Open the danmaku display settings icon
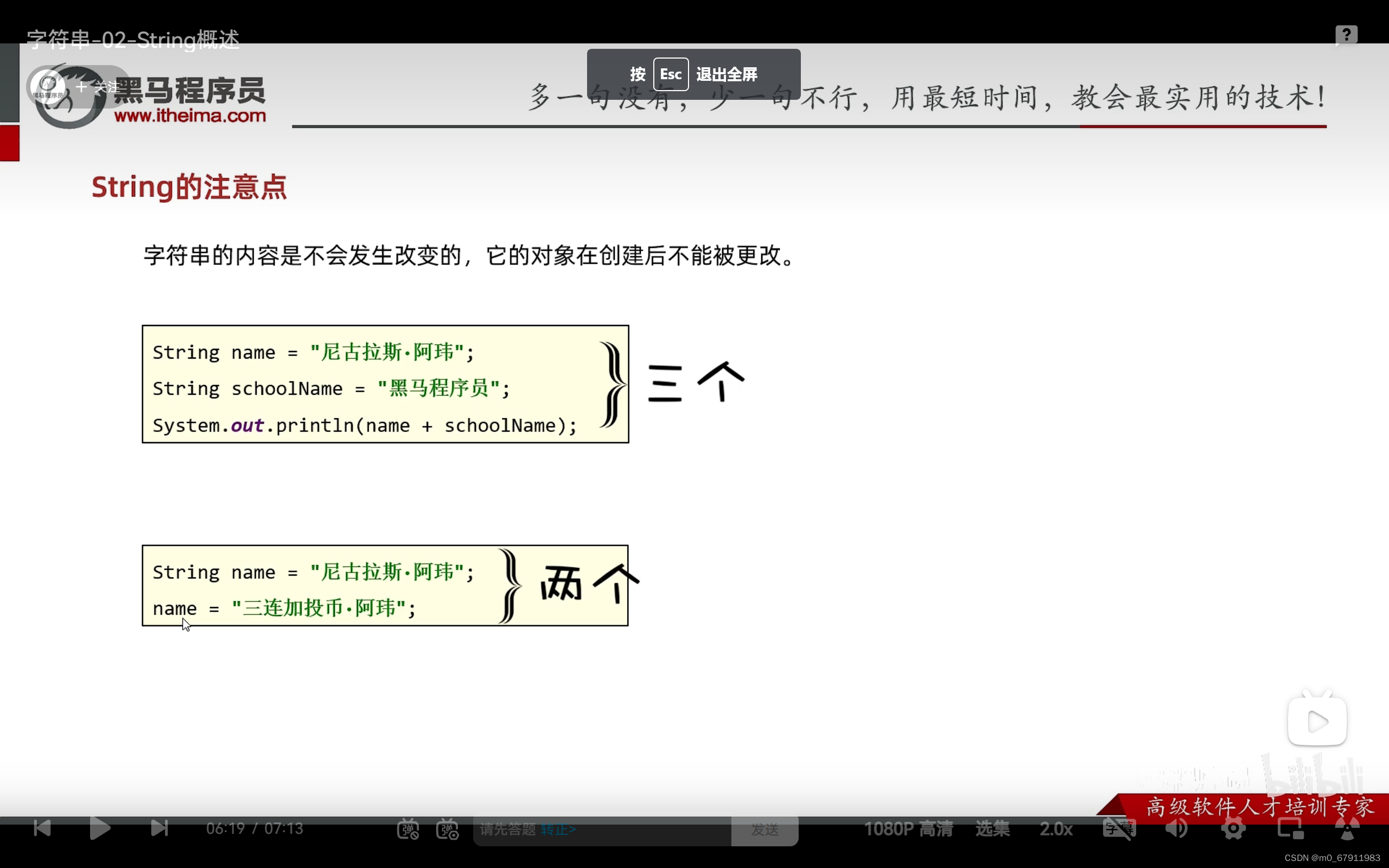 point(448,829)
